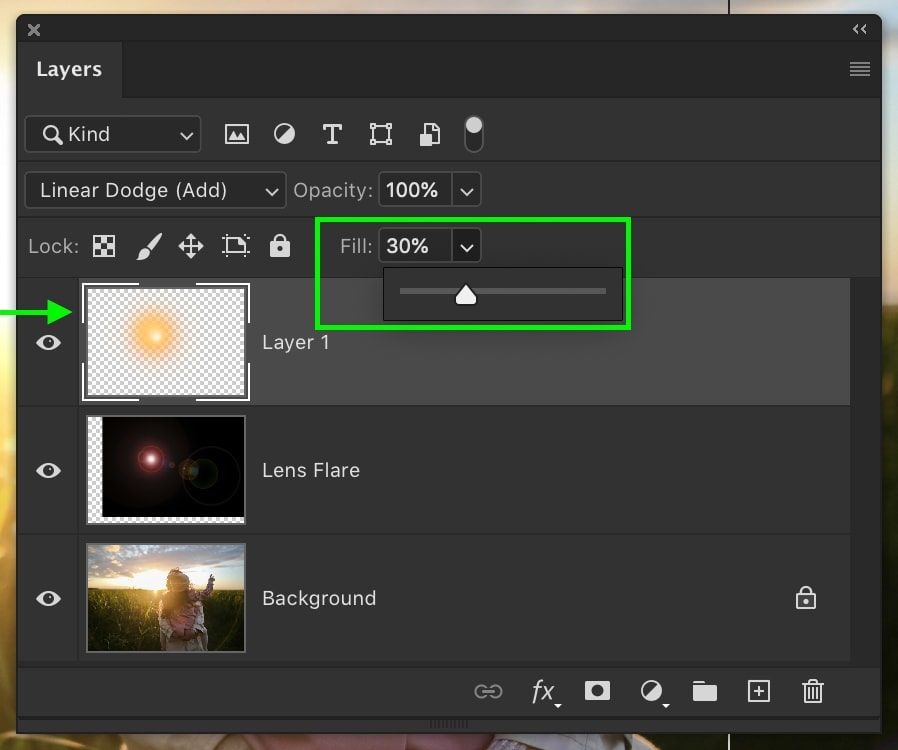Click the Opacity label
The height and width of the screenshot is (750, 898).
click(x=333, y=190)
